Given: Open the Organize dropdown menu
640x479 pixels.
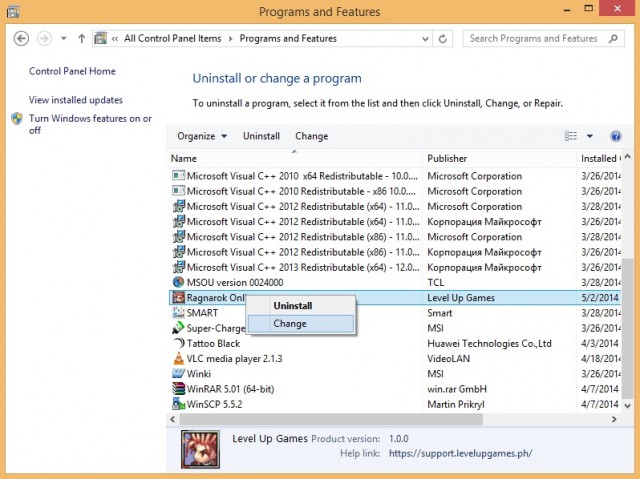Looking at the screenshot, I should [202, 136].
